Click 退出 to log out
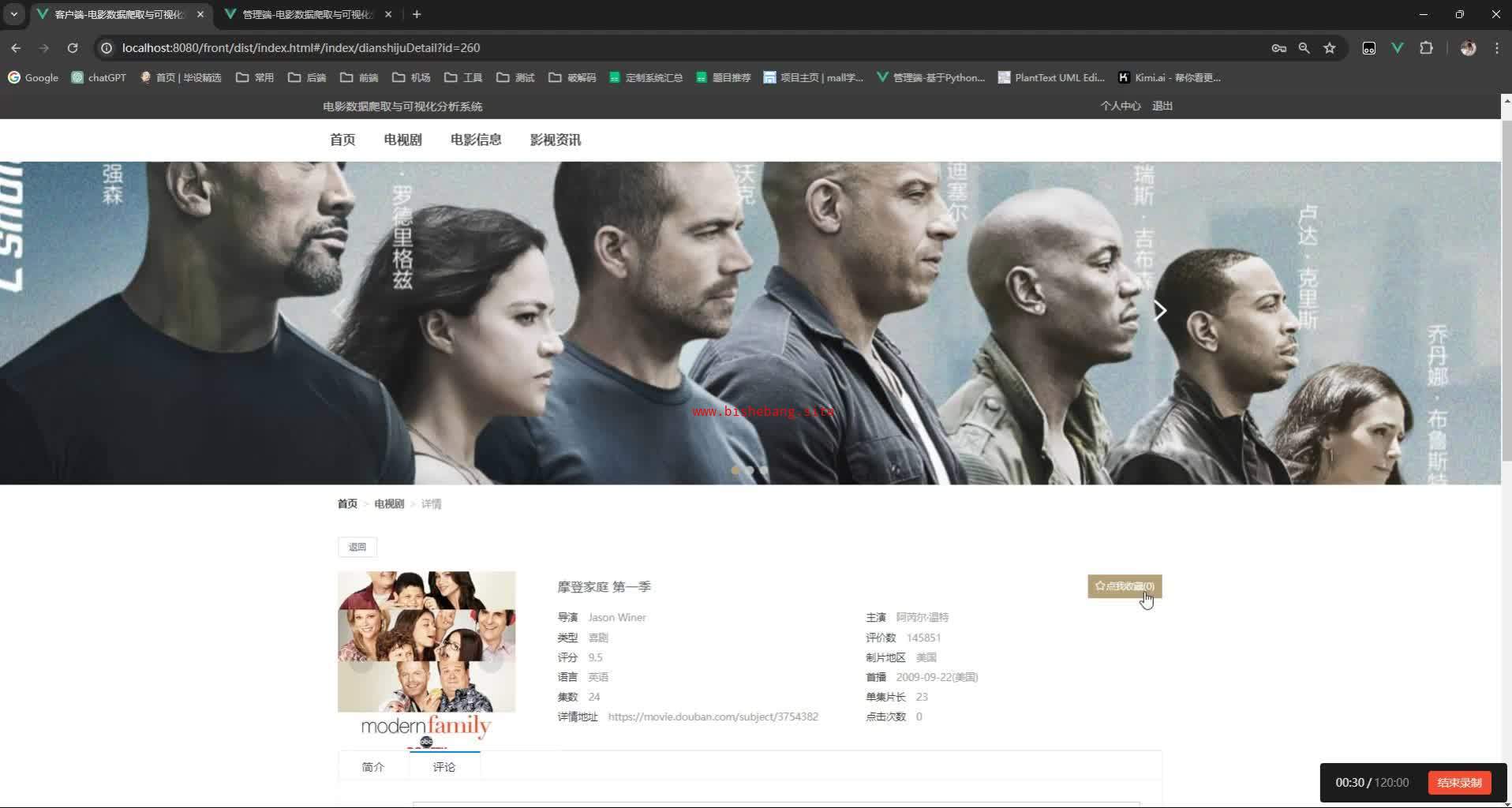Viewport: 1512px width, 808px height. pos(1162,106)
